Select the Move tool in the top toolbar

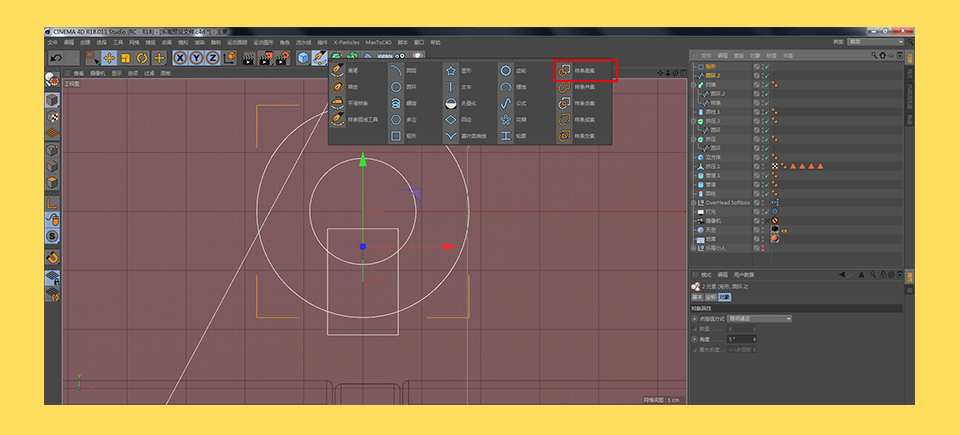click(x=110, y=58)
